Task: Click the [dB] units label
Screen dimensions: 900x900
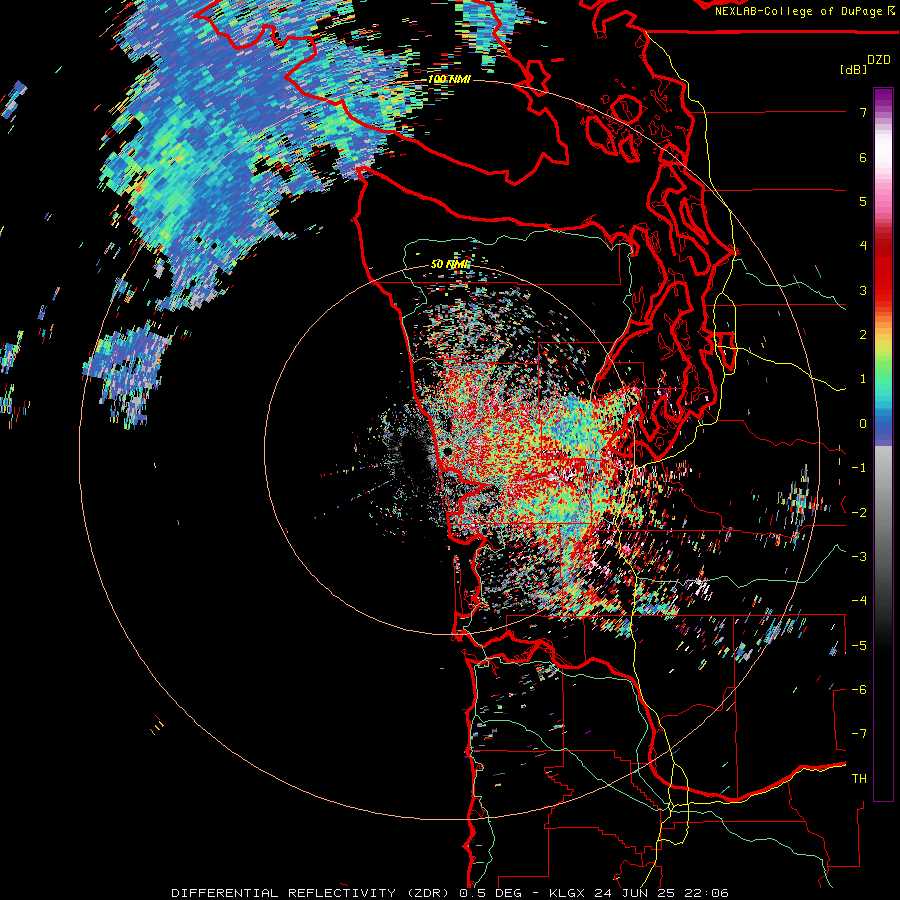Action: [x=853, y=69]
